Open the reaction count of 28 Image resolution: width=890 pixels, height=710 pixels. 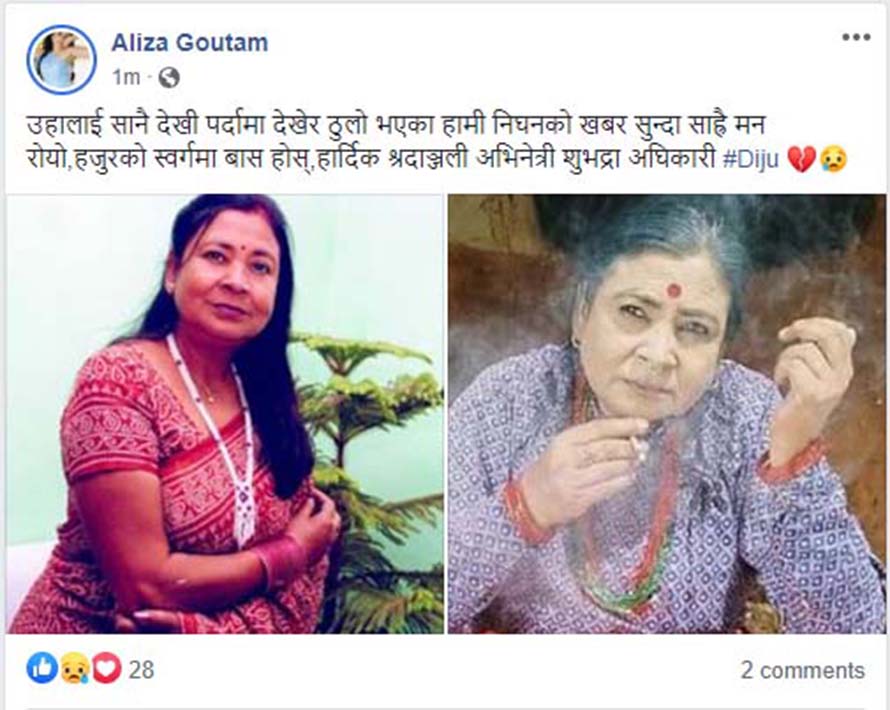tap(141, 670)
